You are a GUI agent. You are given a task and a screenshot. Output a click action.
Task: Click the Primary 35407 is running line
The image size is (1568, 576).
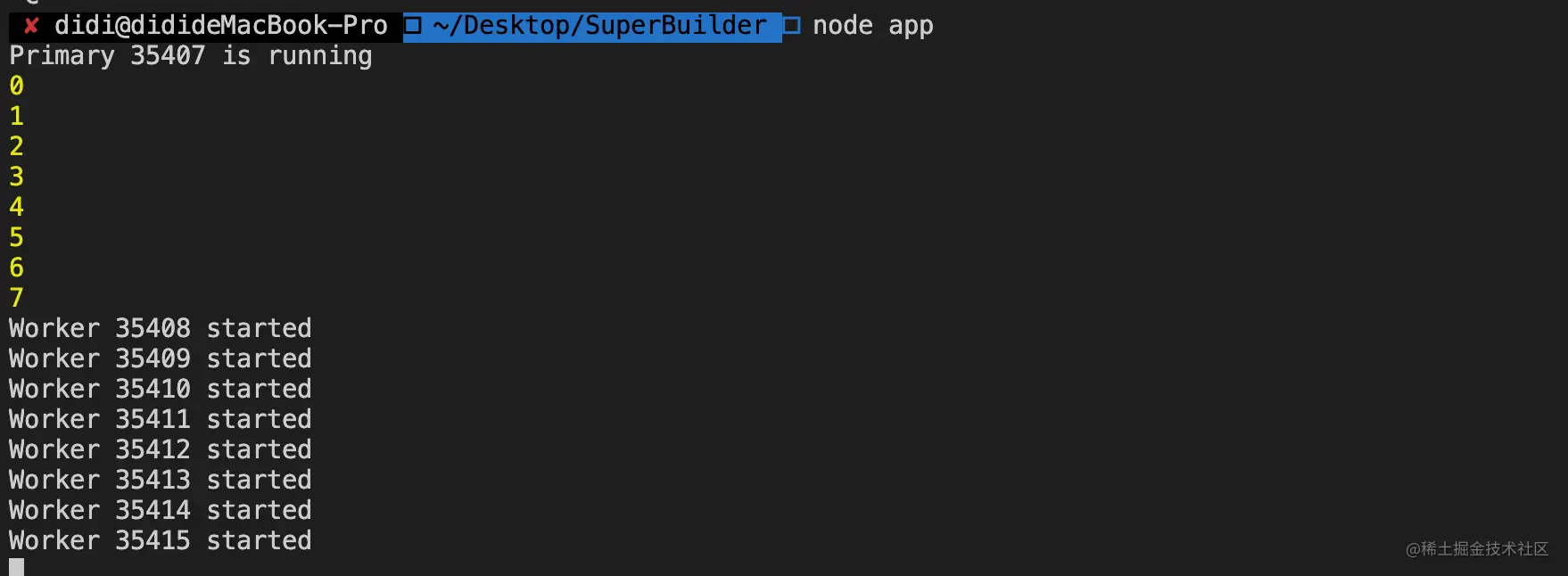pyautogui.click(x=190, y=56)
